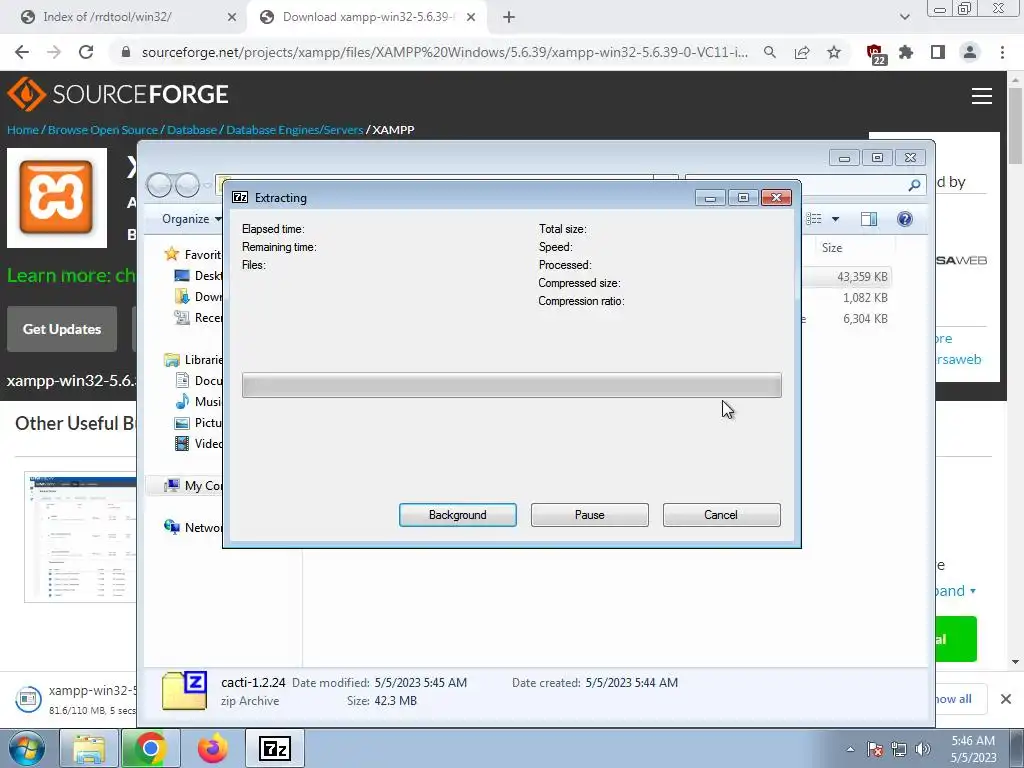Click the SourceForge logo
This screenshot has height=768, width=1024.
click(x=118, y=94)
